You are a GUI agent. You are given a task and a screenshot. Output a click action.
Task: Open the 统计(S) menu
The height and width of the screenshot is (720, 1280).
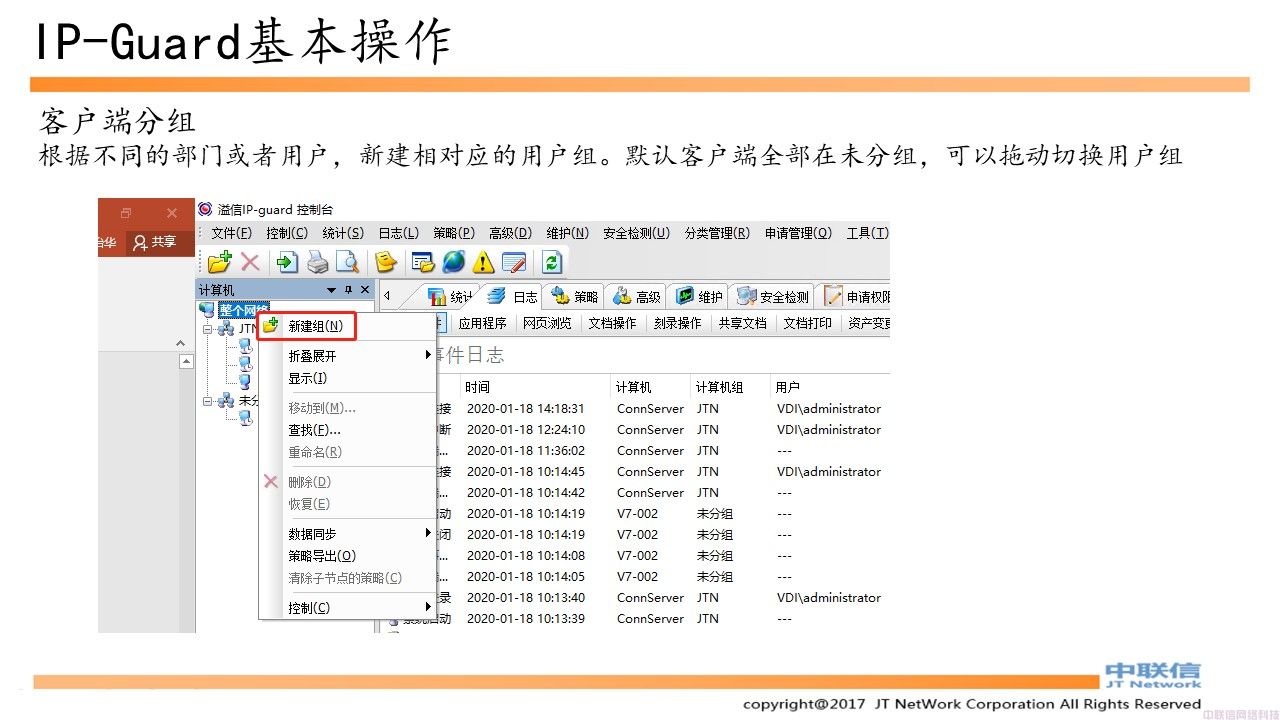coord(343,233)
